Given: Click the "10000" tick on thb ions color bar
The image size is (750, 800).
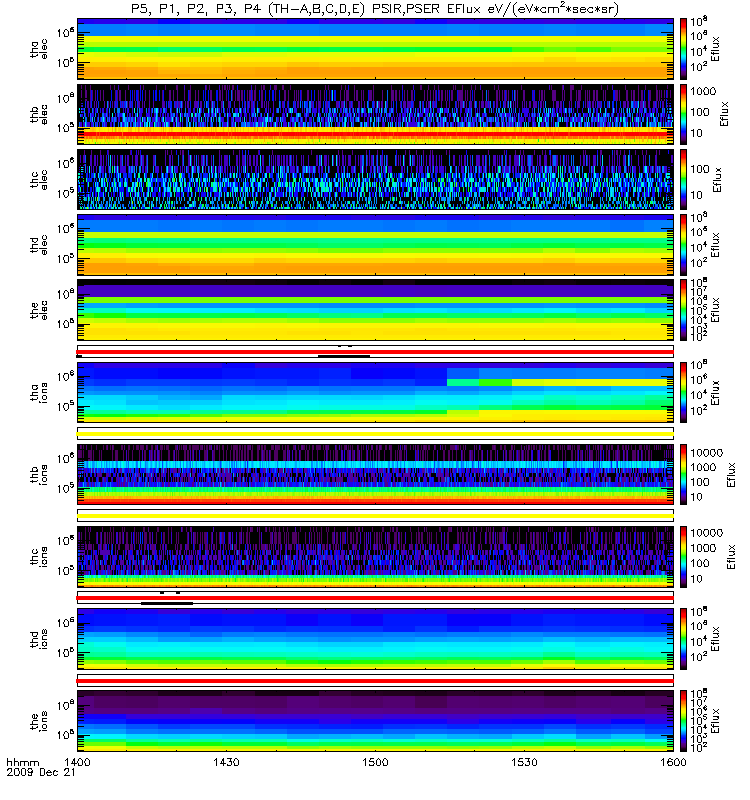Looking at the screenshot, I should [x=707, y=453].
